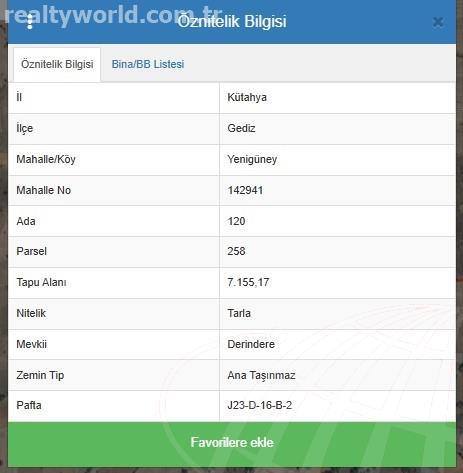
Task: Select the Yenigüney neighborhood value
Action: [x=252, y=159]
